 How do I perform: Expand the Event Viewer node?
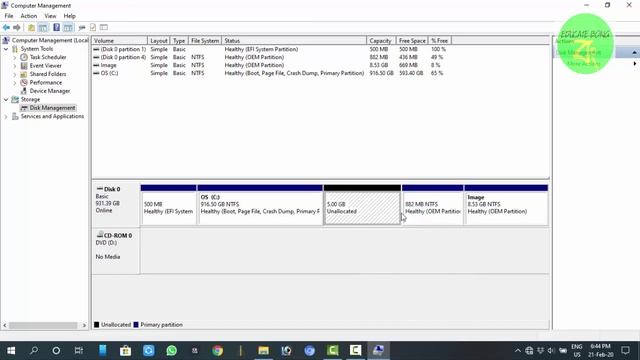[x=15, y=66]
